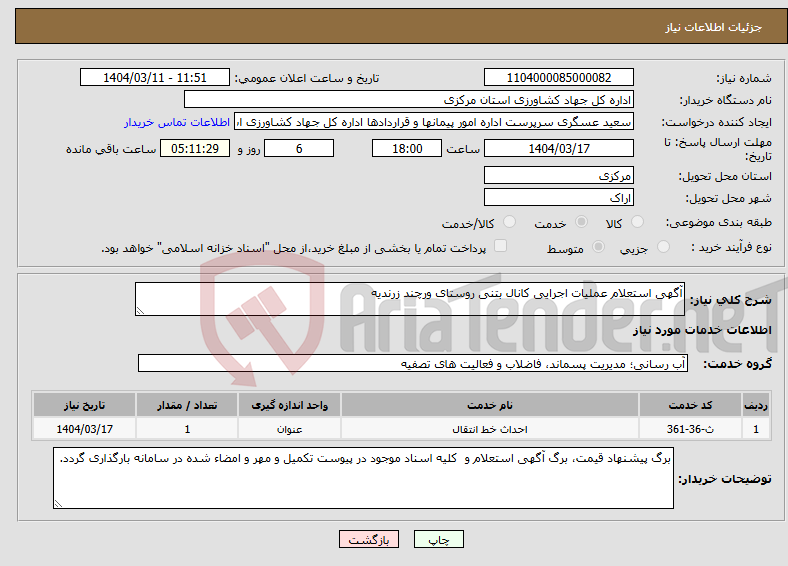
Task: Click the ساعت باقی مانده label
Action: click(111, 149)
